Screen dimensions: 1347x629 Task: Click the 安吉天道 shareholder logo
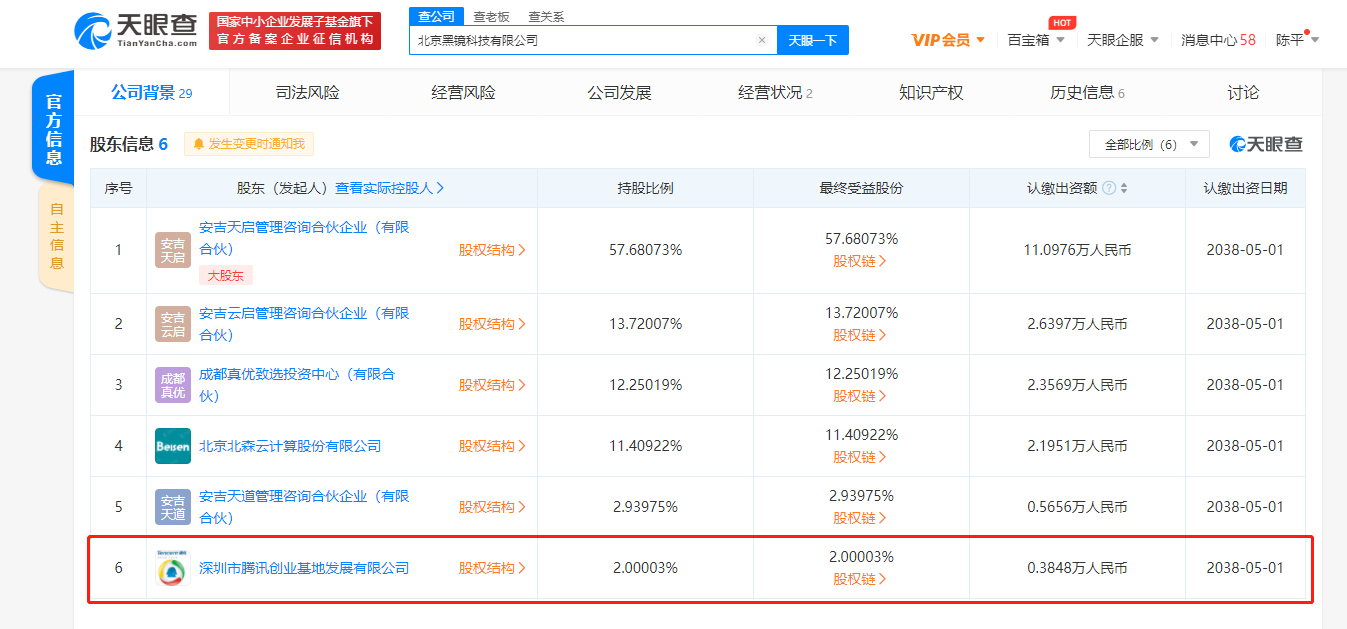click(173, 507)
